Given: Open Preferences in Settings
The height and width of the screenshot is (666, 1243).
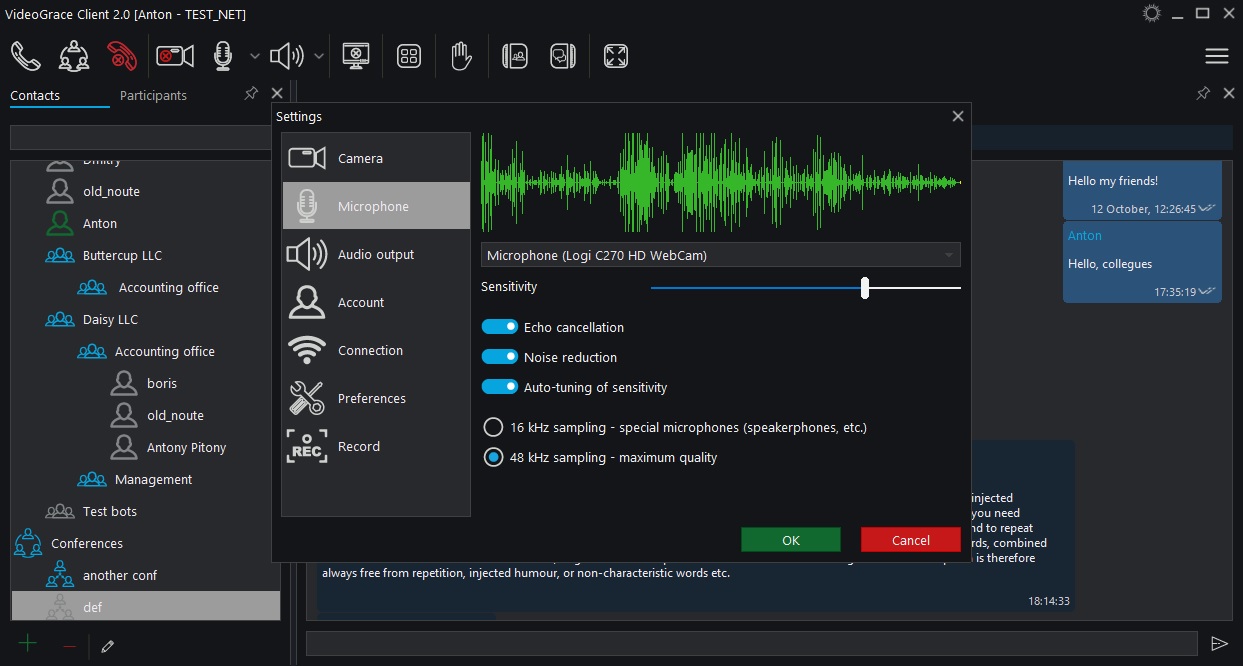Looking at the screenshot, I should (376, 398).
